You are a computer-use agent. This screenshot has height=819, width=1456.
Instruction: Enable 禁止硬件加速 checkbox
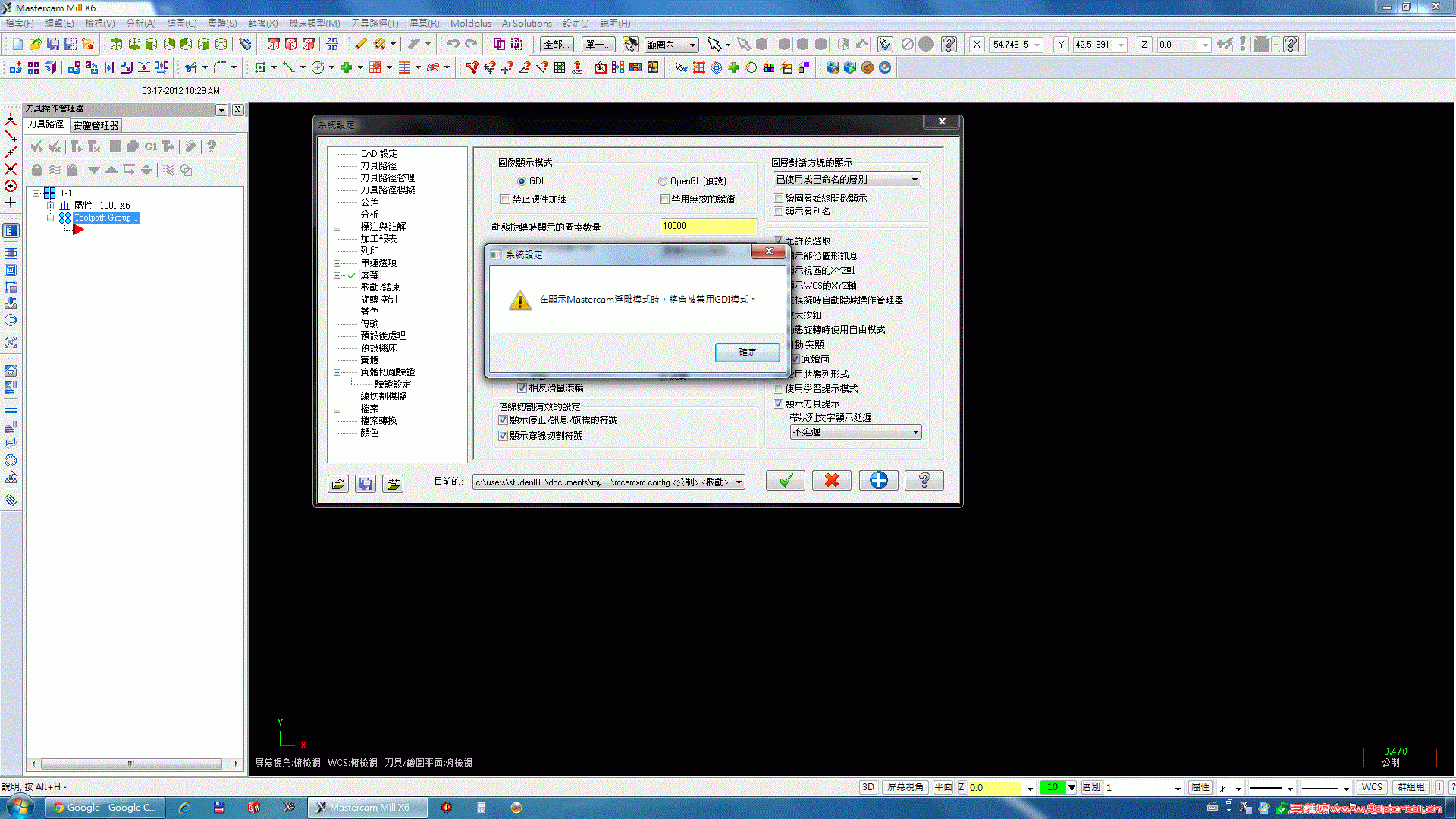[x=505, y=199]
